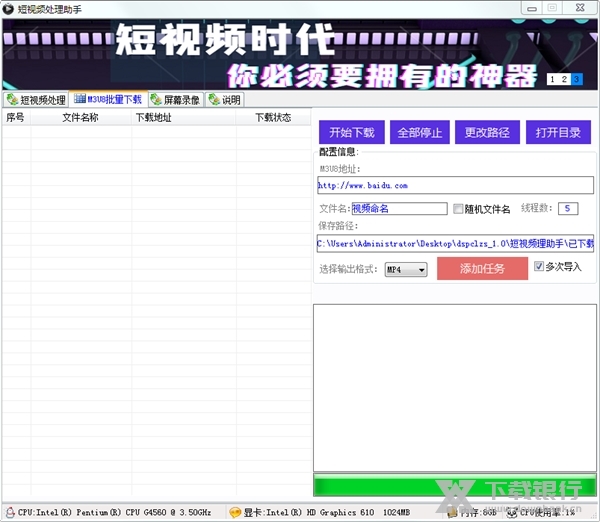
Task: Click the red 添加任务 button
Action: point(482,268)
